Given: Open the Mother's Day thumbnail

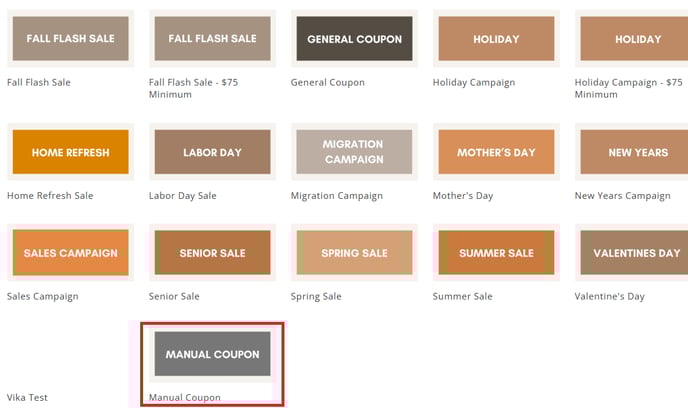Looking at the screenshot, I should click(496, 152).
